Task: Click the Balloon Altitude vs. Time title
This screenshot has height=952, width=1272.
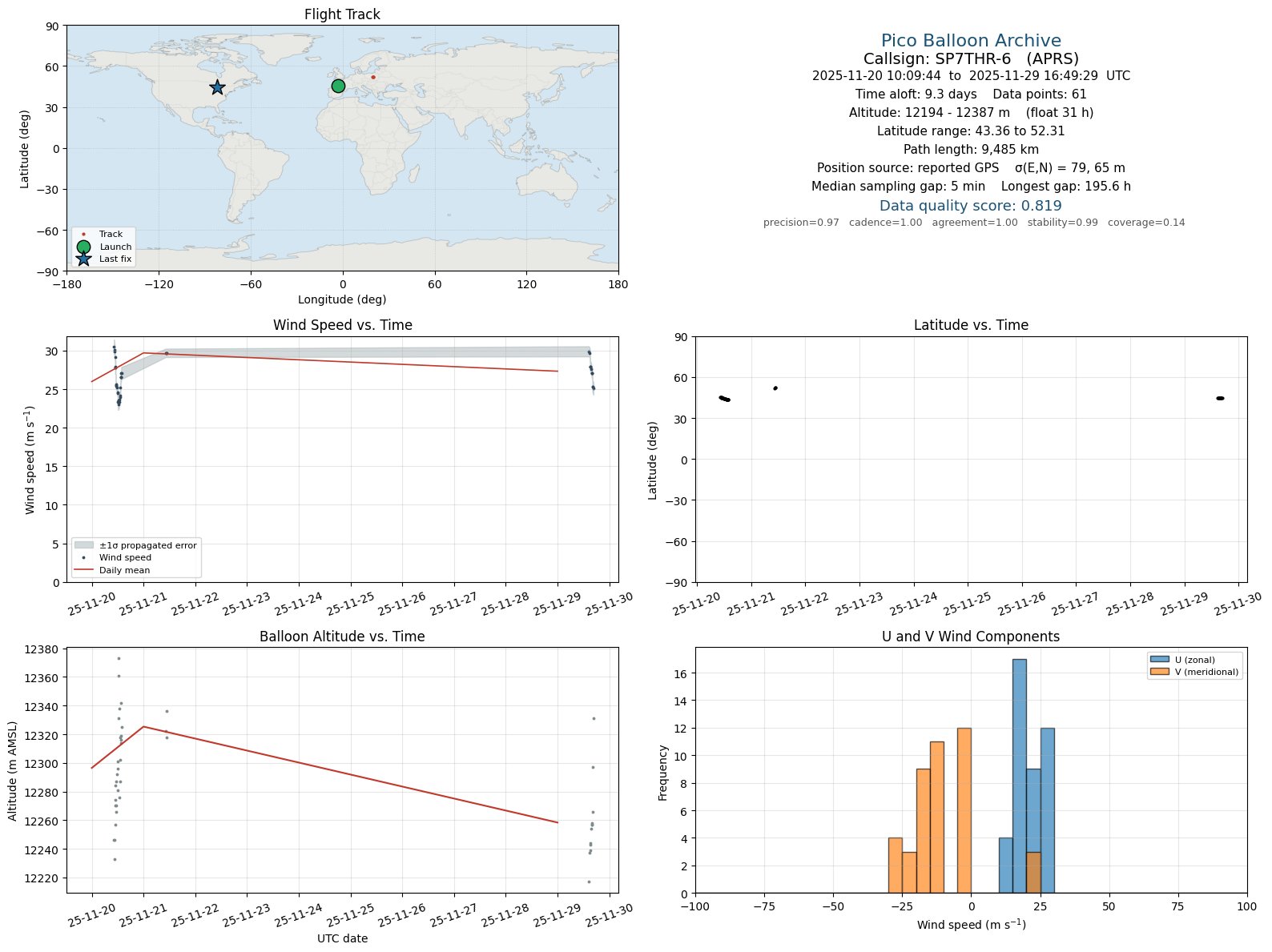Action: click(x=342, y=637)
